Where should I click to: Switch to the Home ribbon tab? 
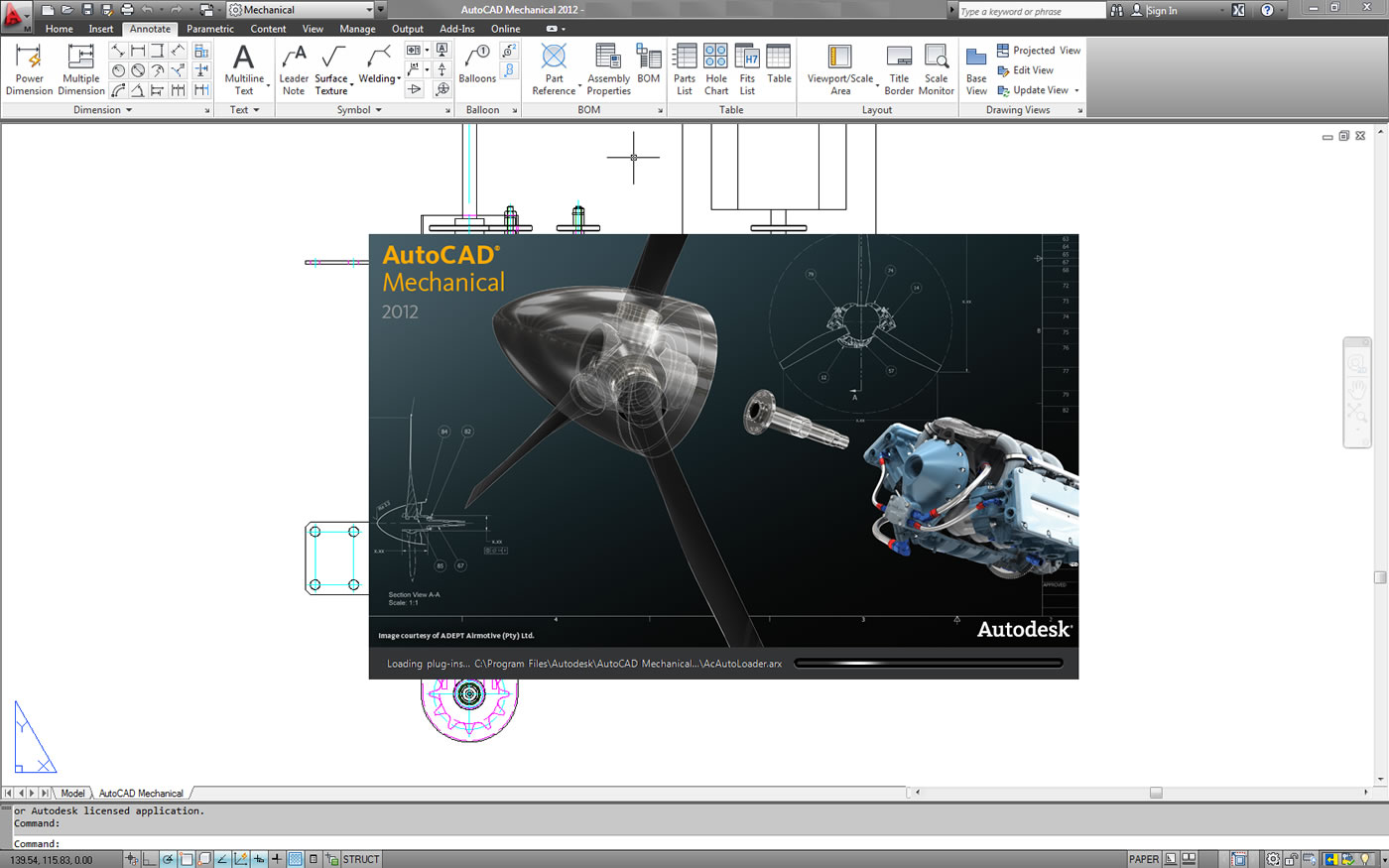pyautogui.click(x=59, y=29)
